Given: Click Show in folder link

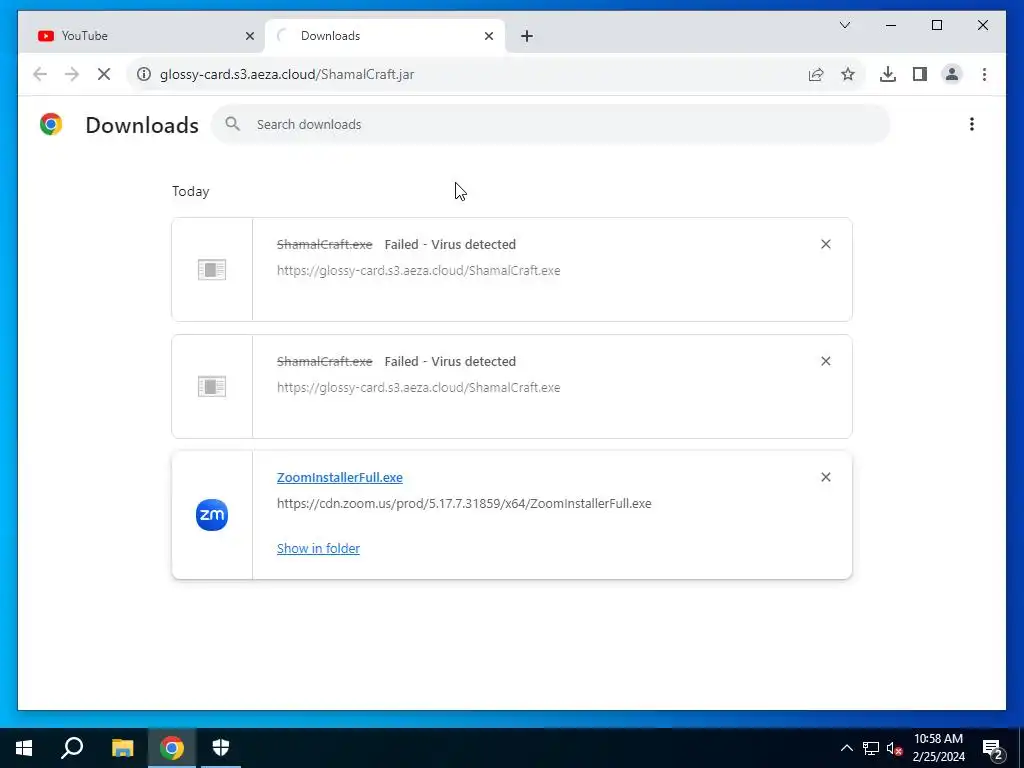Looking at the screenshot, I should [318, 549].
